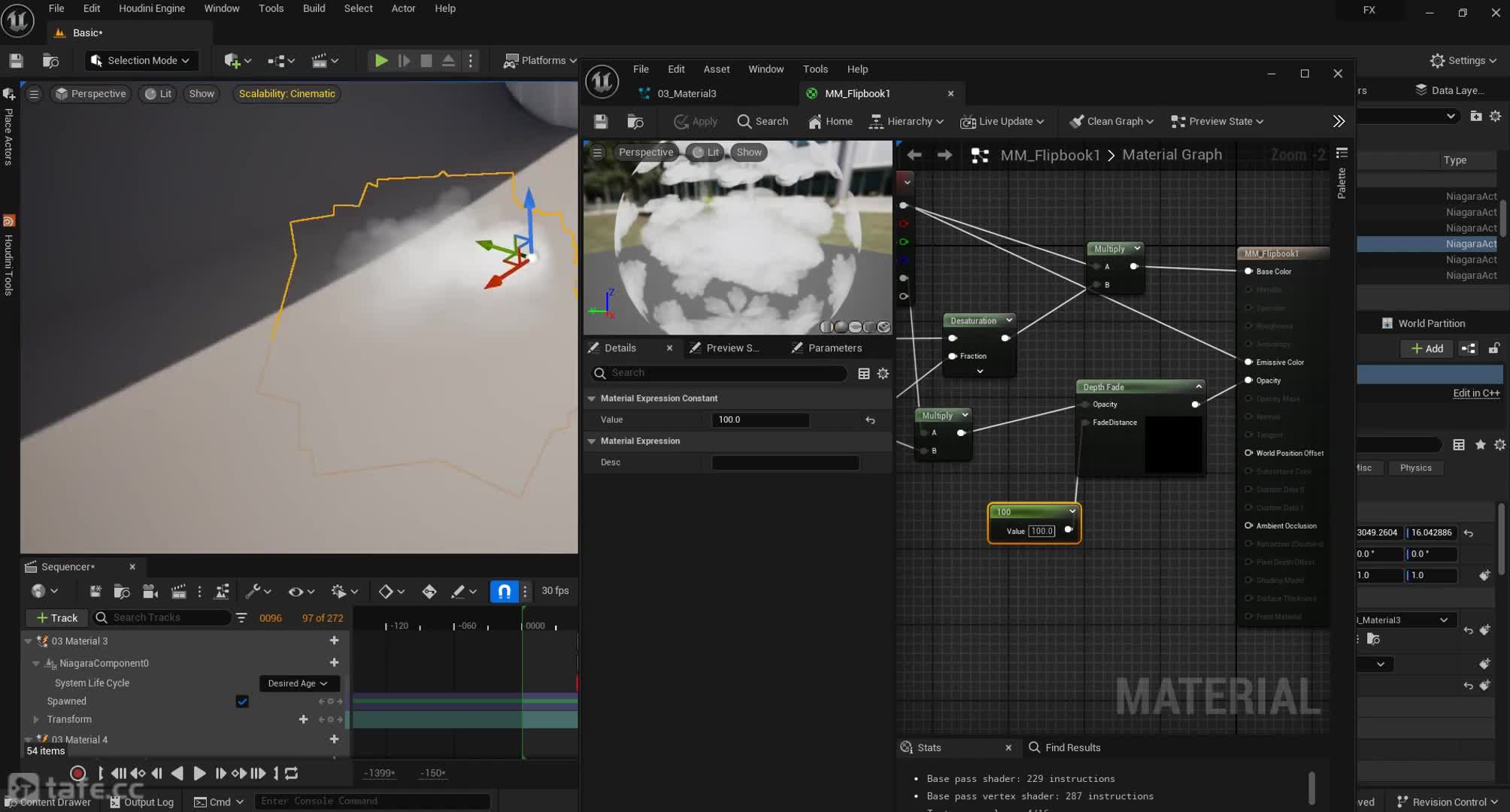Toggle Lit view mode in material preview
This screenshot has width=1510, height=812.
705,152
